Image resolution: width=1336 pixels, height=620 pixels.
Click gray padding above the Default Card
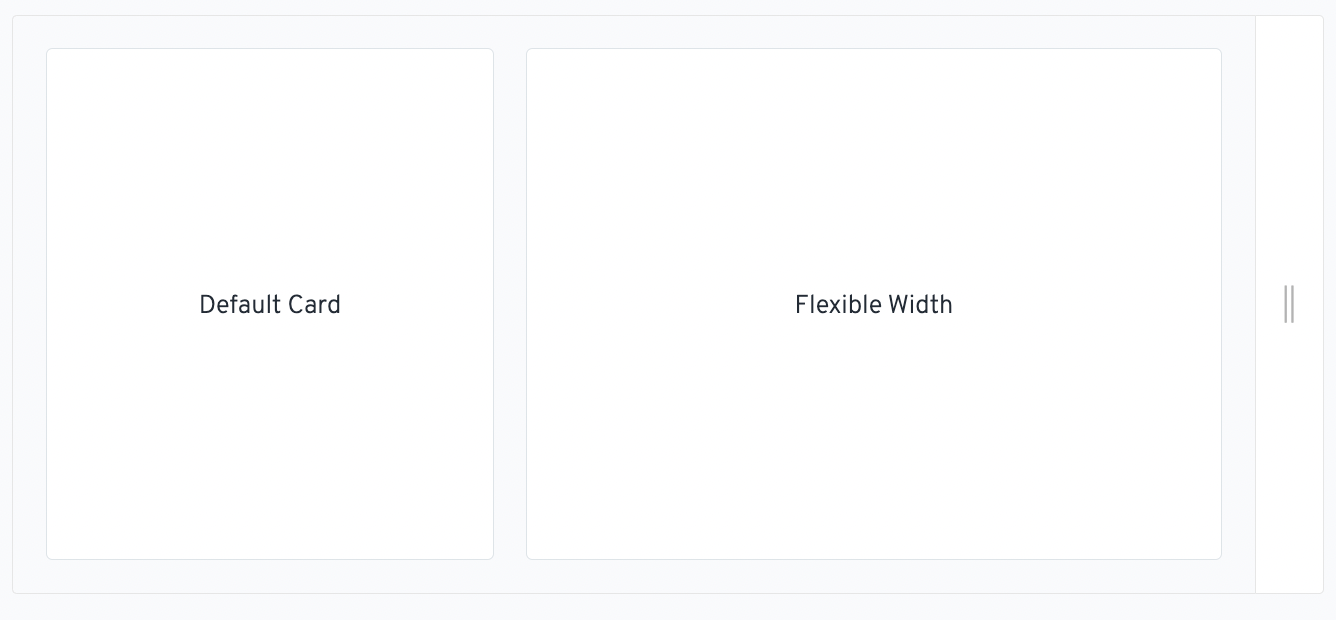270,32
